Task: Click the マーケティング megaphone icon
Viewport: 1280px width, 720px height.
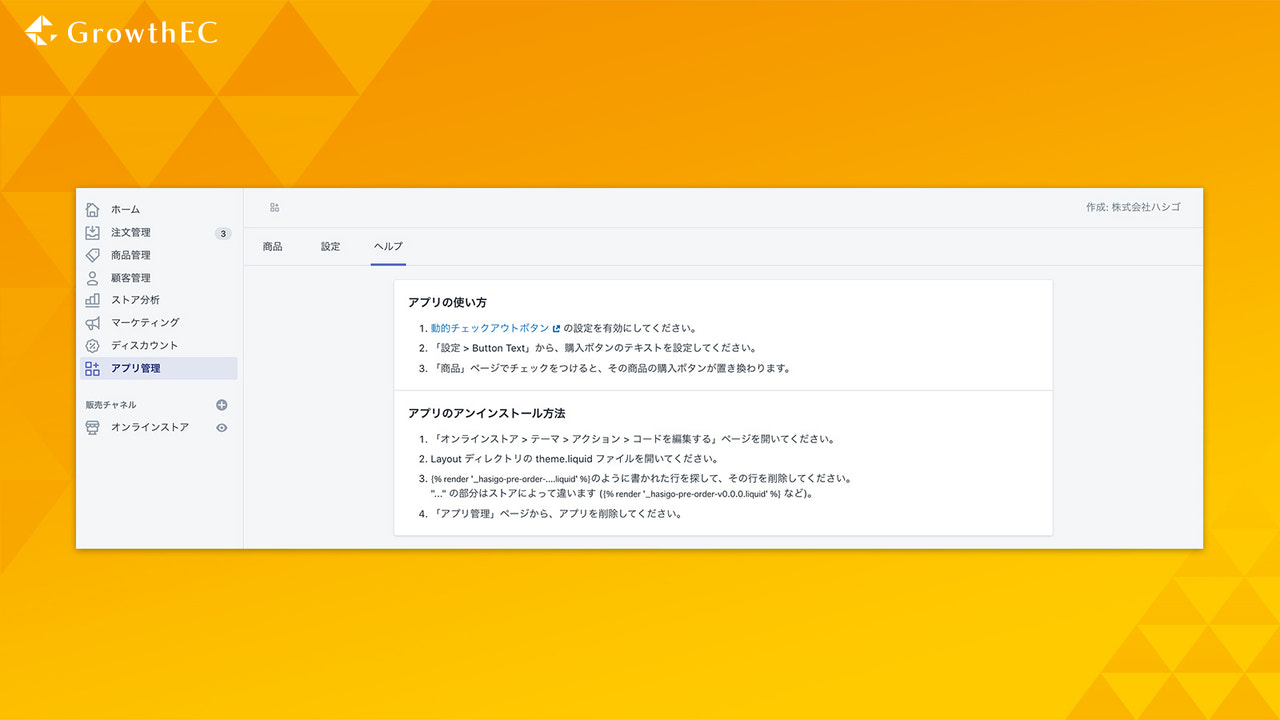Action: coord(92,323)
